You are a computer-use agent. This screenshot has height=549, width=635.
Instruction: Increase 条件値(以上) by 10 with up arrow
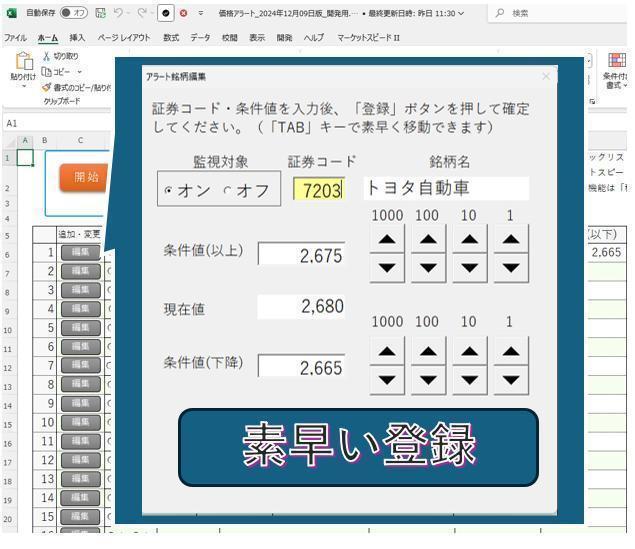click(470, 239)
